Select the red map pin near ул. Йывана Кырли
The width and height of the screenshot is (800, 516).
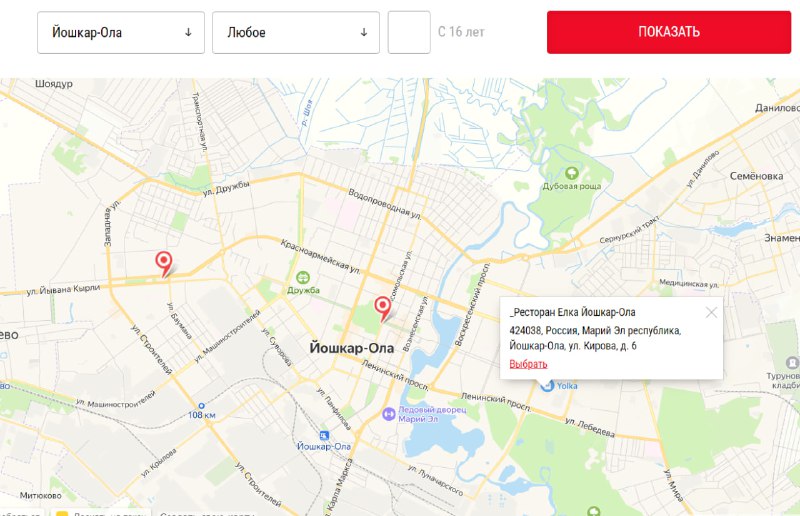point(164,264)
